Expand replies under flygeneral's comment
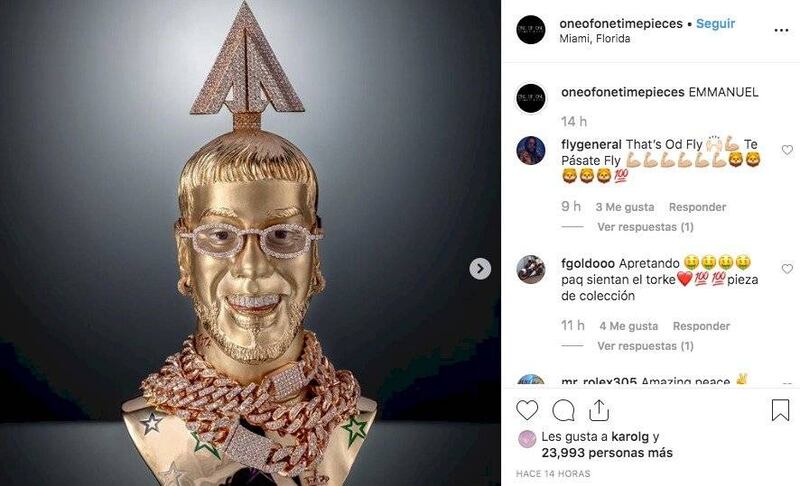This screenshot has width=800, height=486. coord(645,227)
